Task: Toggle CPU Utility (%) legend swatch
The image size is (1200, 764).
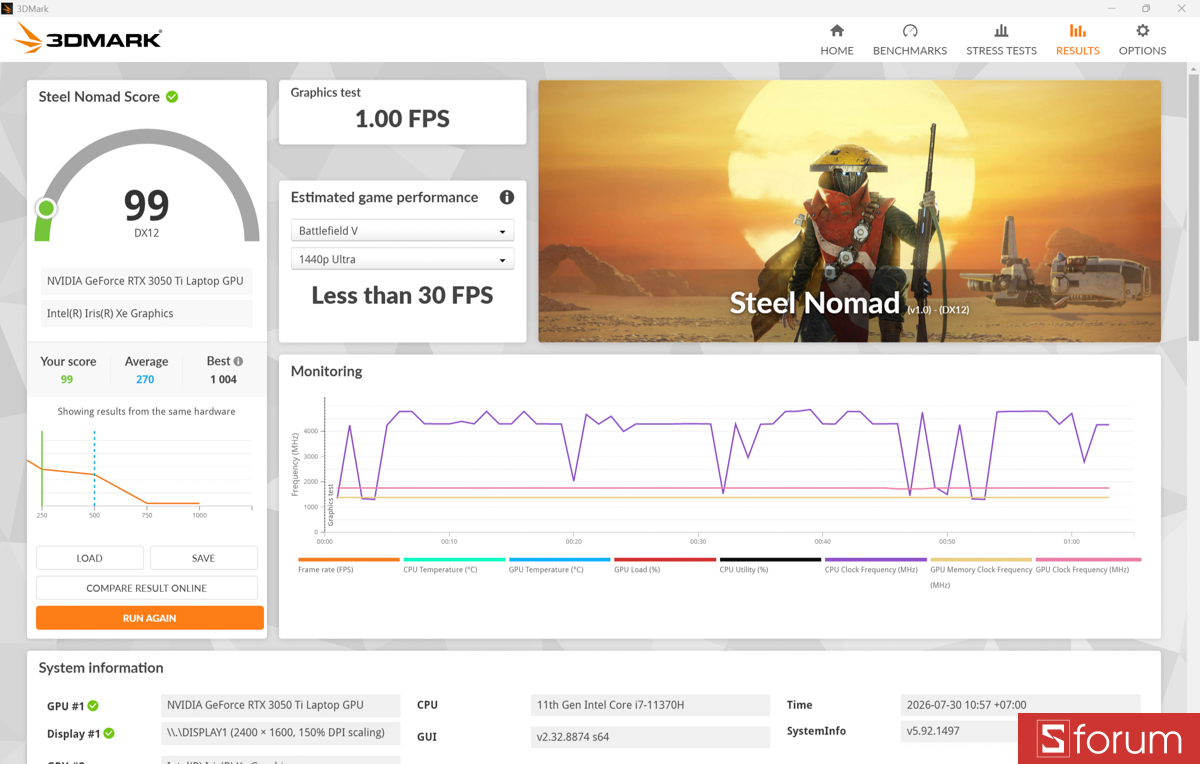Action: pyautogui.click(x=771, y=560)
